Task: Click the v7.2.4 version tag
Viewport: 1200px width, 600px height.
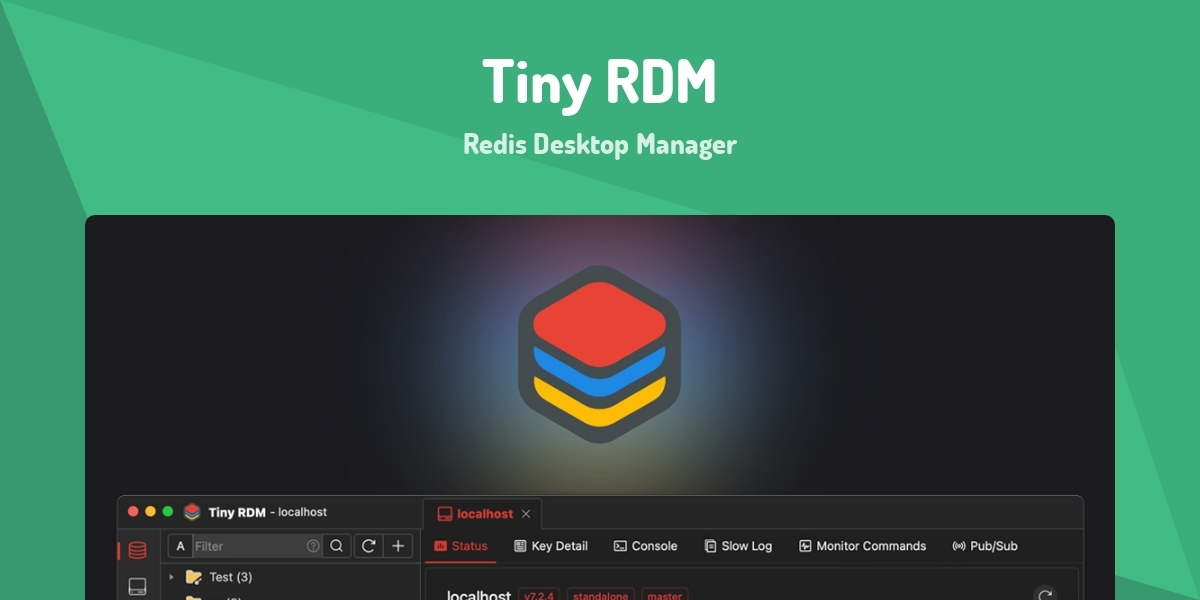Action: [x=538, y=596]
